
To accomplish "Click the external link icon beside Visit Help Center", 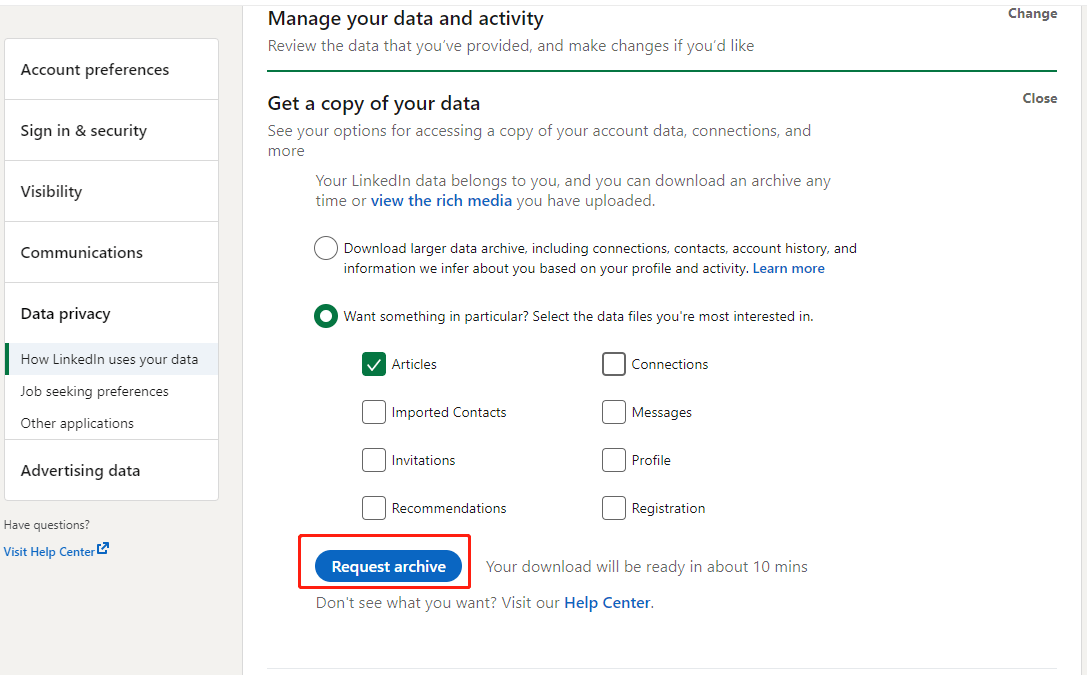I will [x=104, y=549].
